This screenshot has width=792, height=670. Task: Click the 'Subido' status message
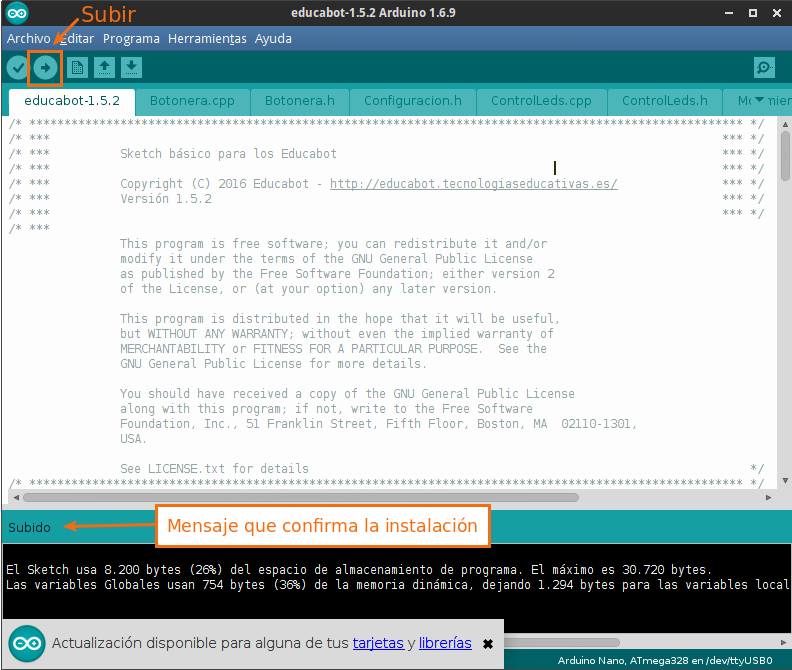click(29, 528)
